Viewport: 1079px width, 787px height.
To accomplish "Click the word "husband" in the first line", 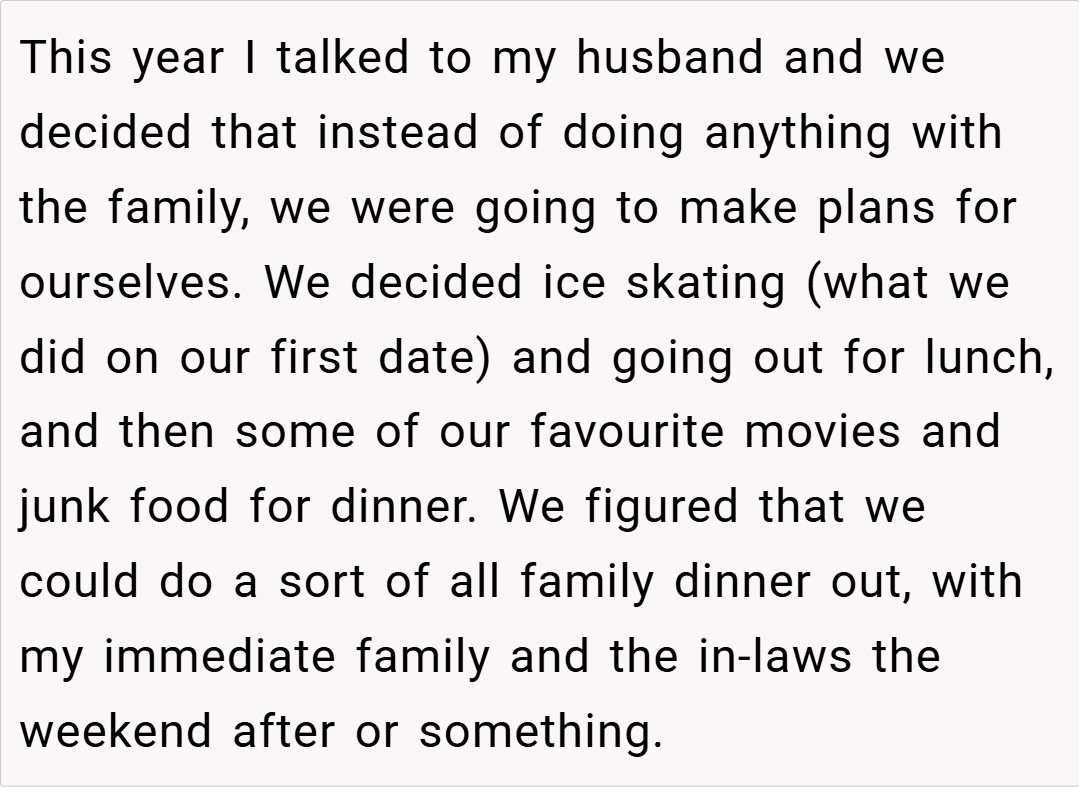I will tap(671, 58).
